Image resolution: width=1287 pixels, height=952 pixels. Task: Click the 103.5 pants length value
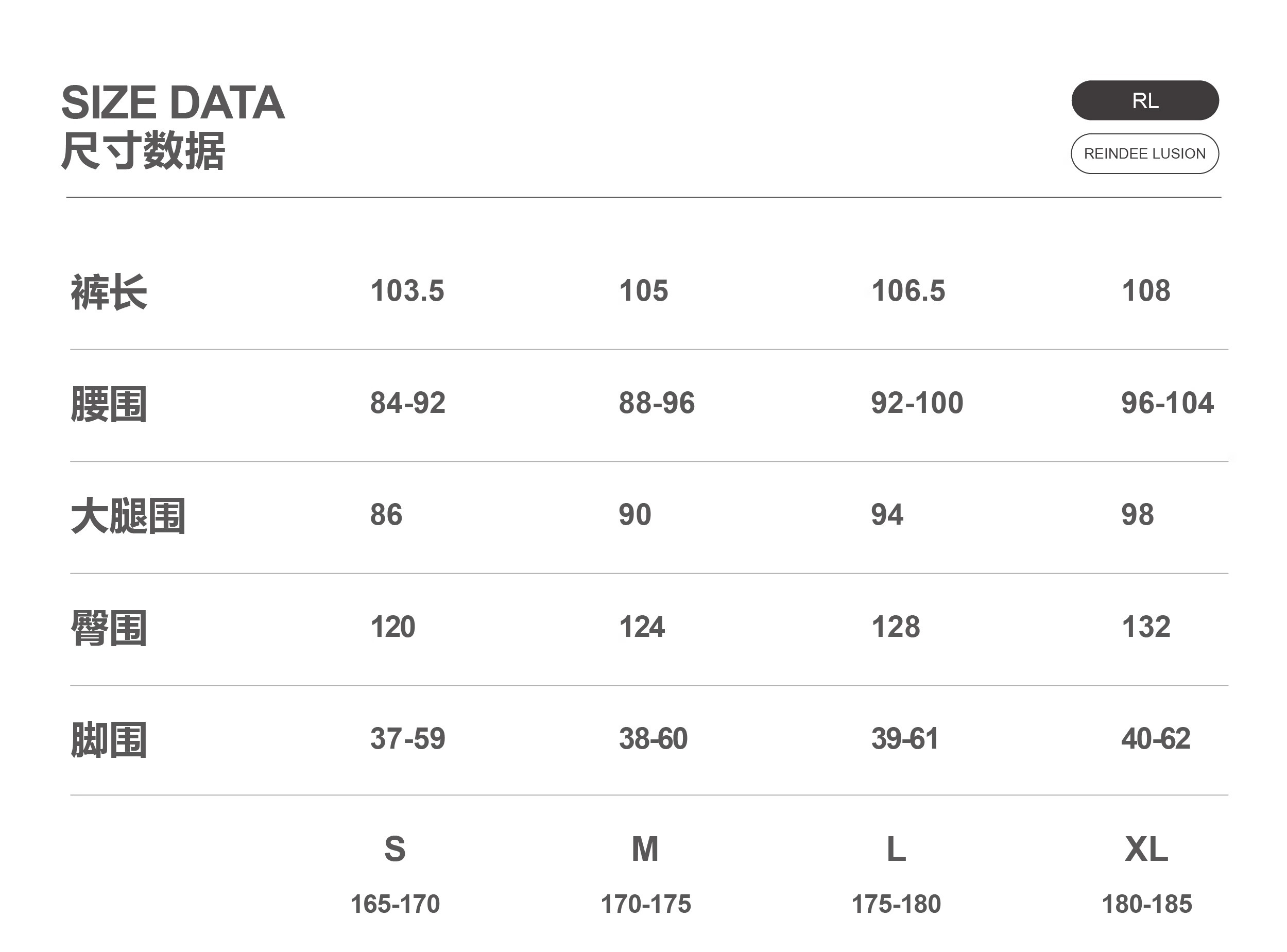(x=407, y=290)
